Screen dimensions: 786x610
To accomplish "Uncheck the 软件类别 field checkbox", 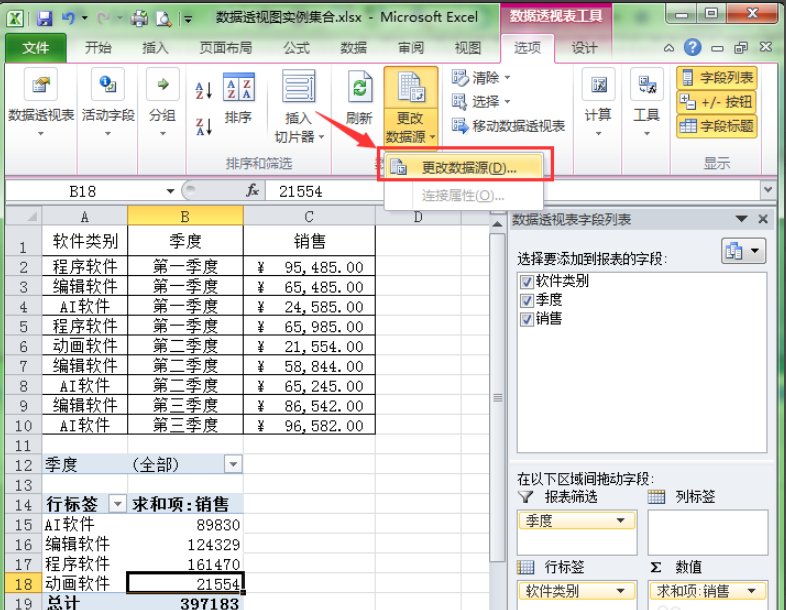I will click(526, 281).
